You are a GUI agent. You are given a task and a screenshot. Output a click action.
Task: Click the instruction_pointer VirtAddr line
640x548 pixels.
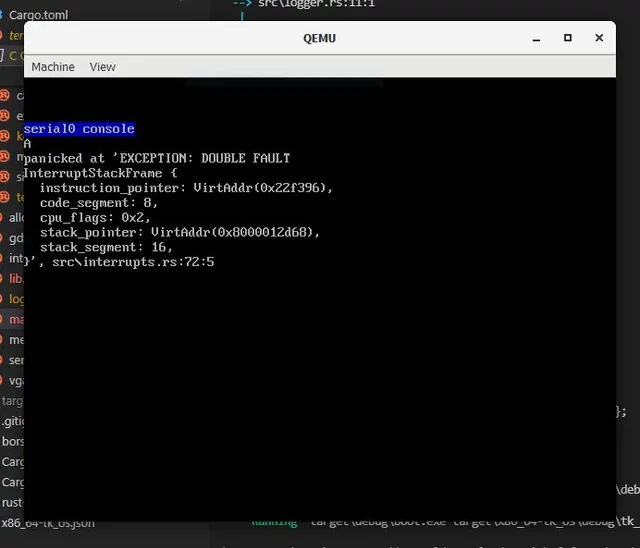[186, 188]
